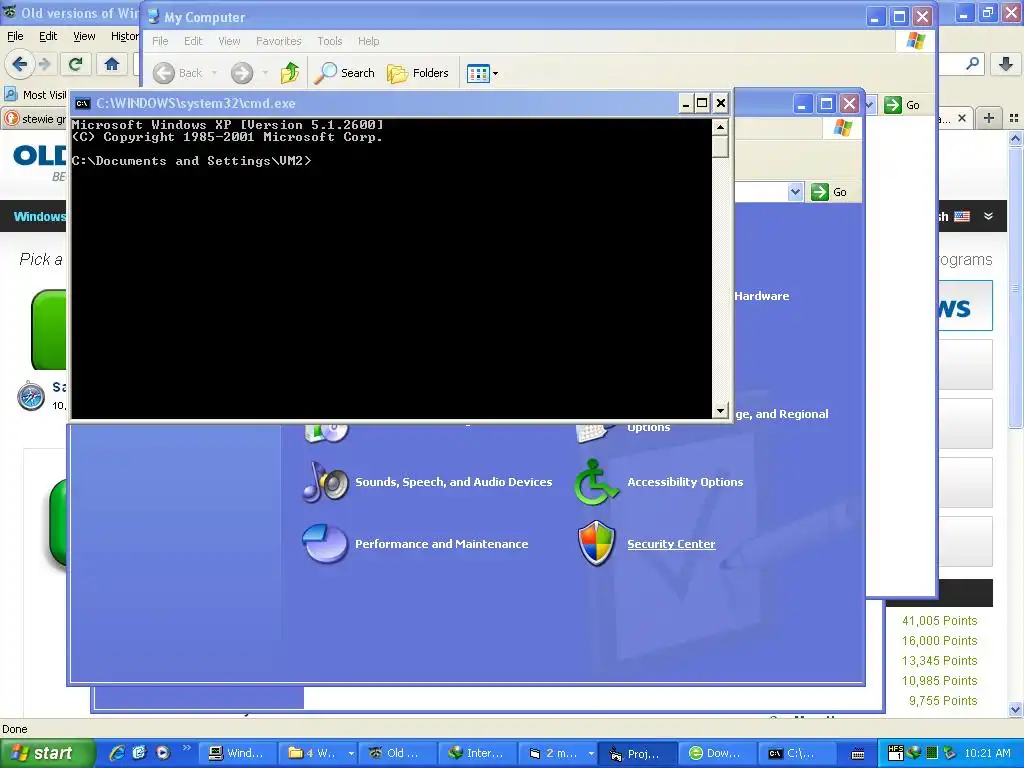Image resolution: width=1024 pixels, height=768 pixels.
Task: Switch to the Old ... browser taskbar button
Action: [x=397, y=753]
